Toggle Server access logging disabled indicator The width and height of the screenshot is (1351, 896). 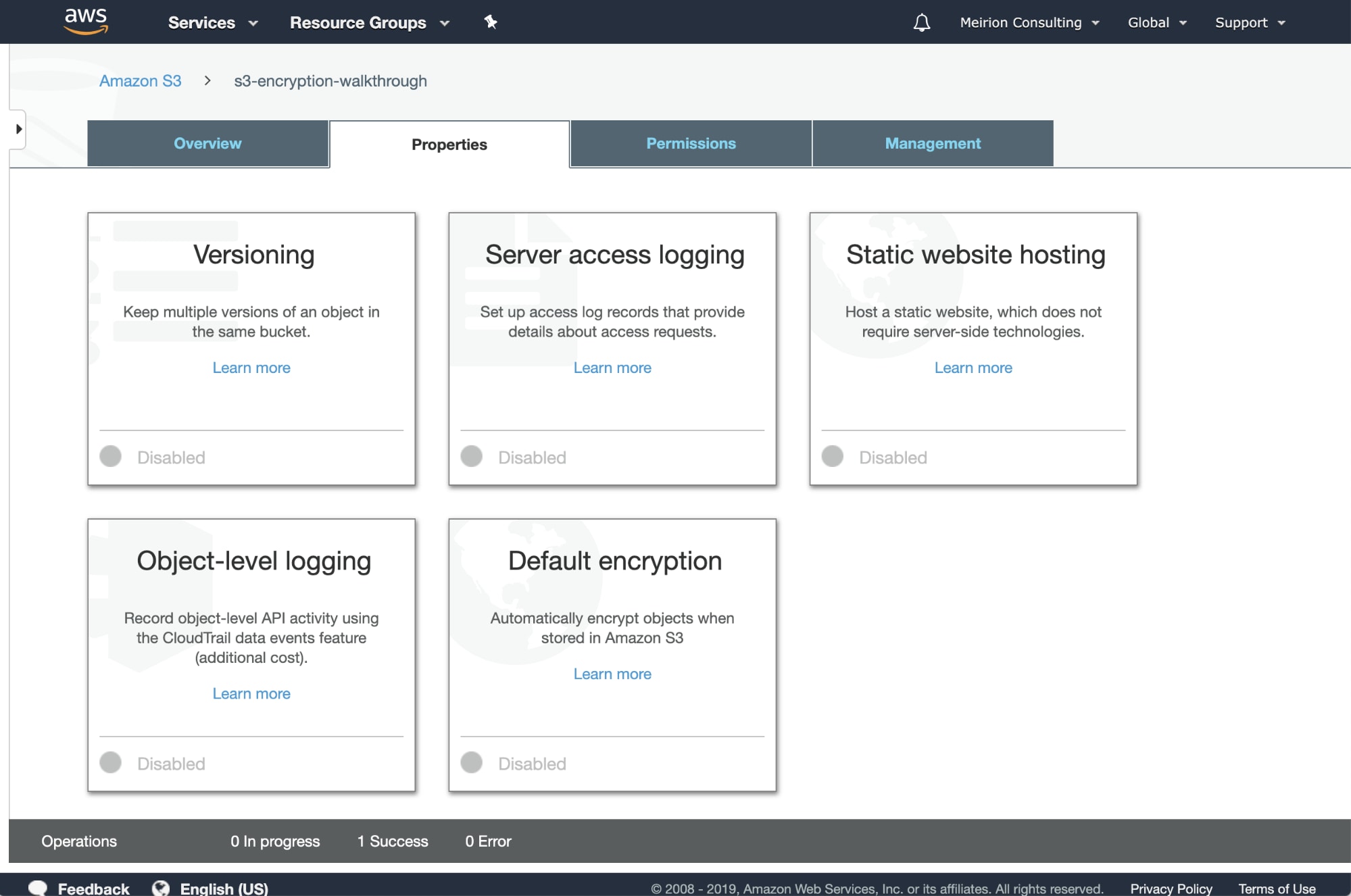pyautogui.click(x=472, y=457)
